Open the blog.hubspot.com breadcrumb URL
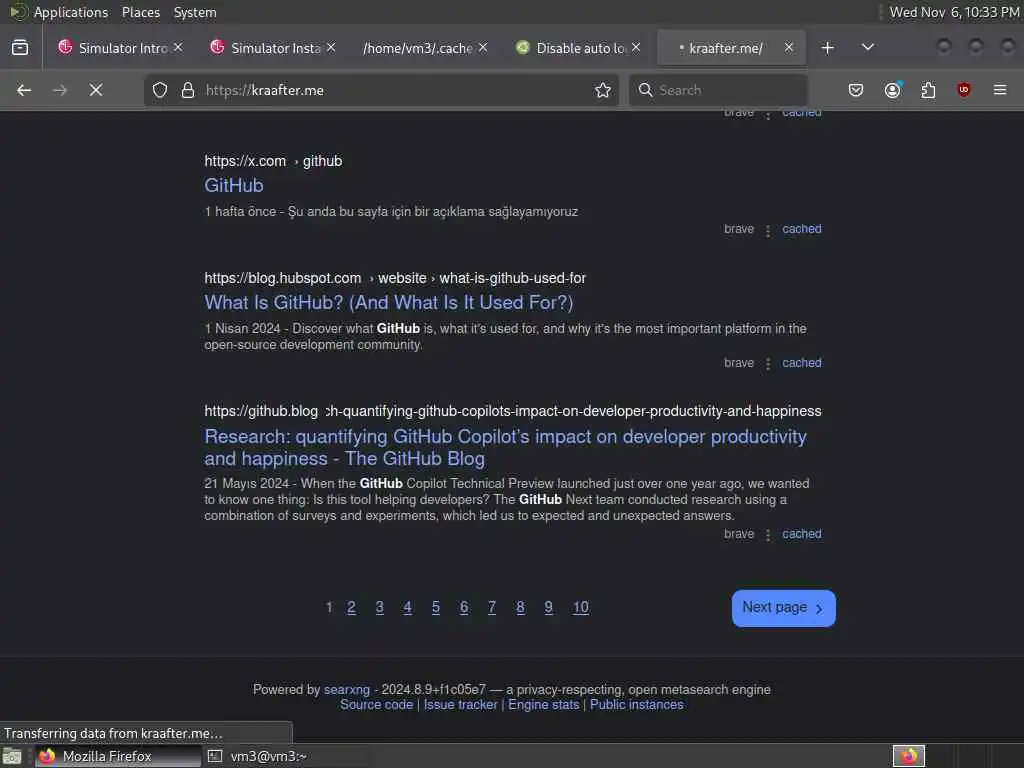This screenshot has width=1024, height=768. [x=395, y=278]
